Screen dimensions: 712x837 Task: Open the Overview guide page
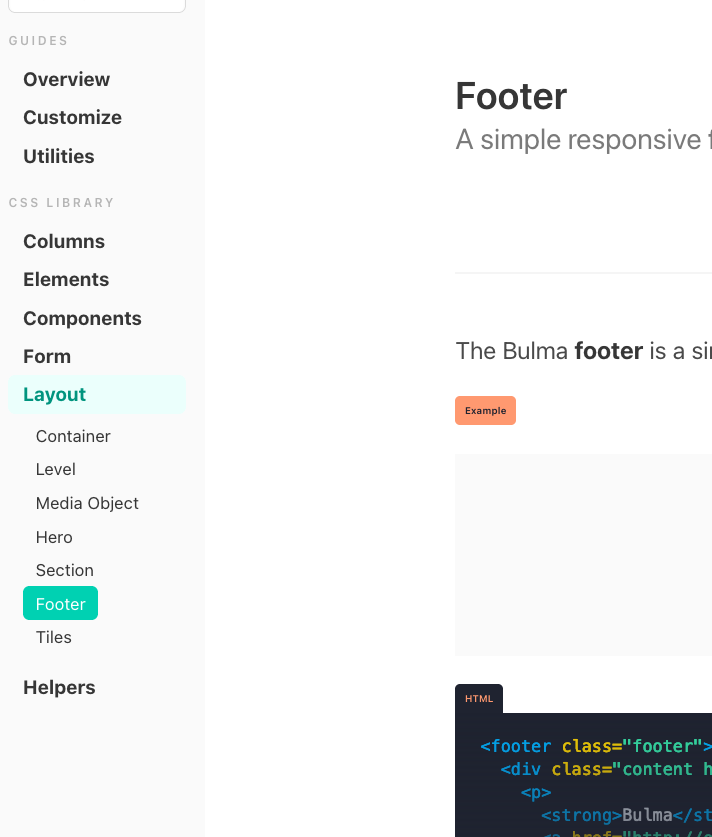(66, 79)
